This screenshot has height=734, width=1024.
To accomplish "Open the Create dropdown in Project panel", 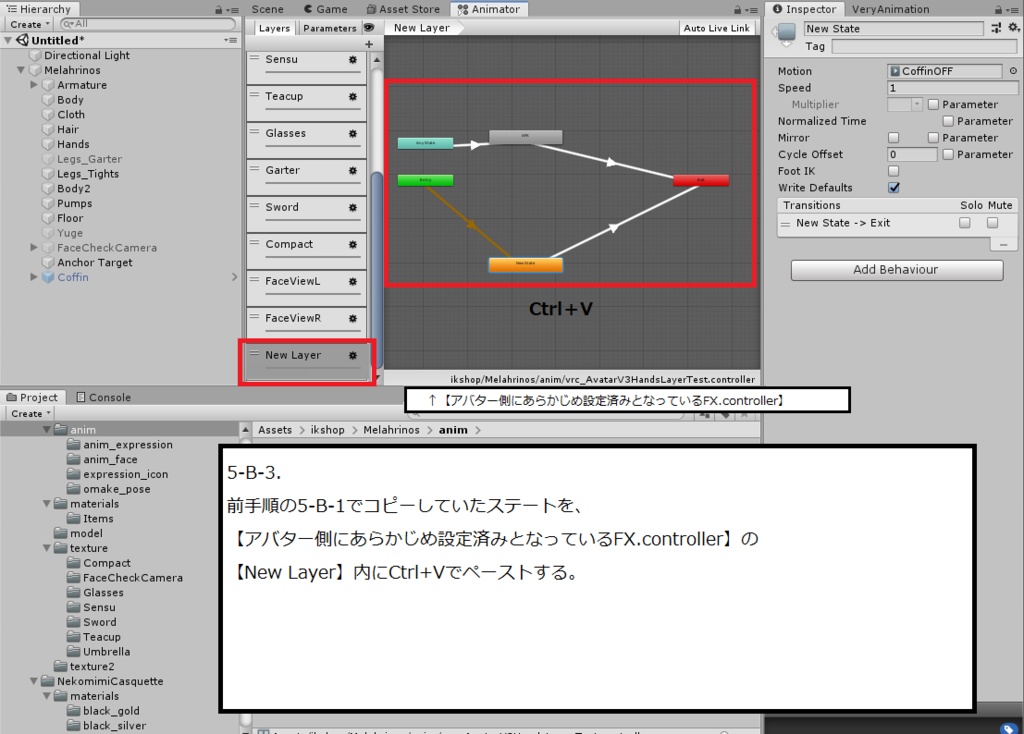I will pos(29,413).
